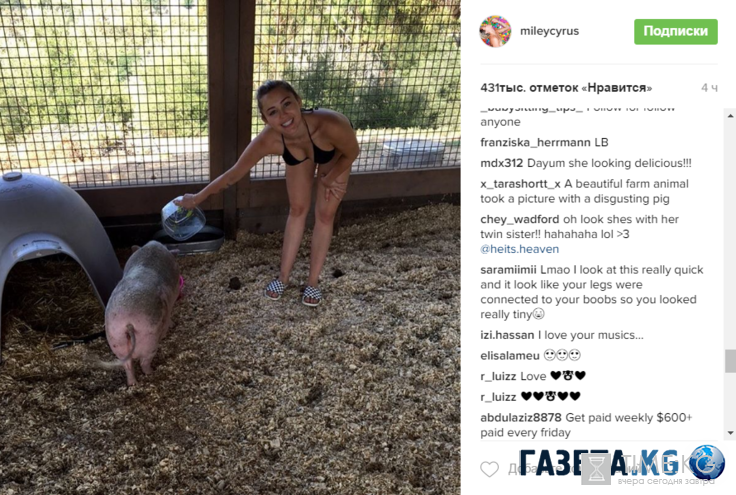Image resolution: width=736 pixels, height=495 pixels.
Task: Open the saramiimii commenter profile
Action: point(508,270)
